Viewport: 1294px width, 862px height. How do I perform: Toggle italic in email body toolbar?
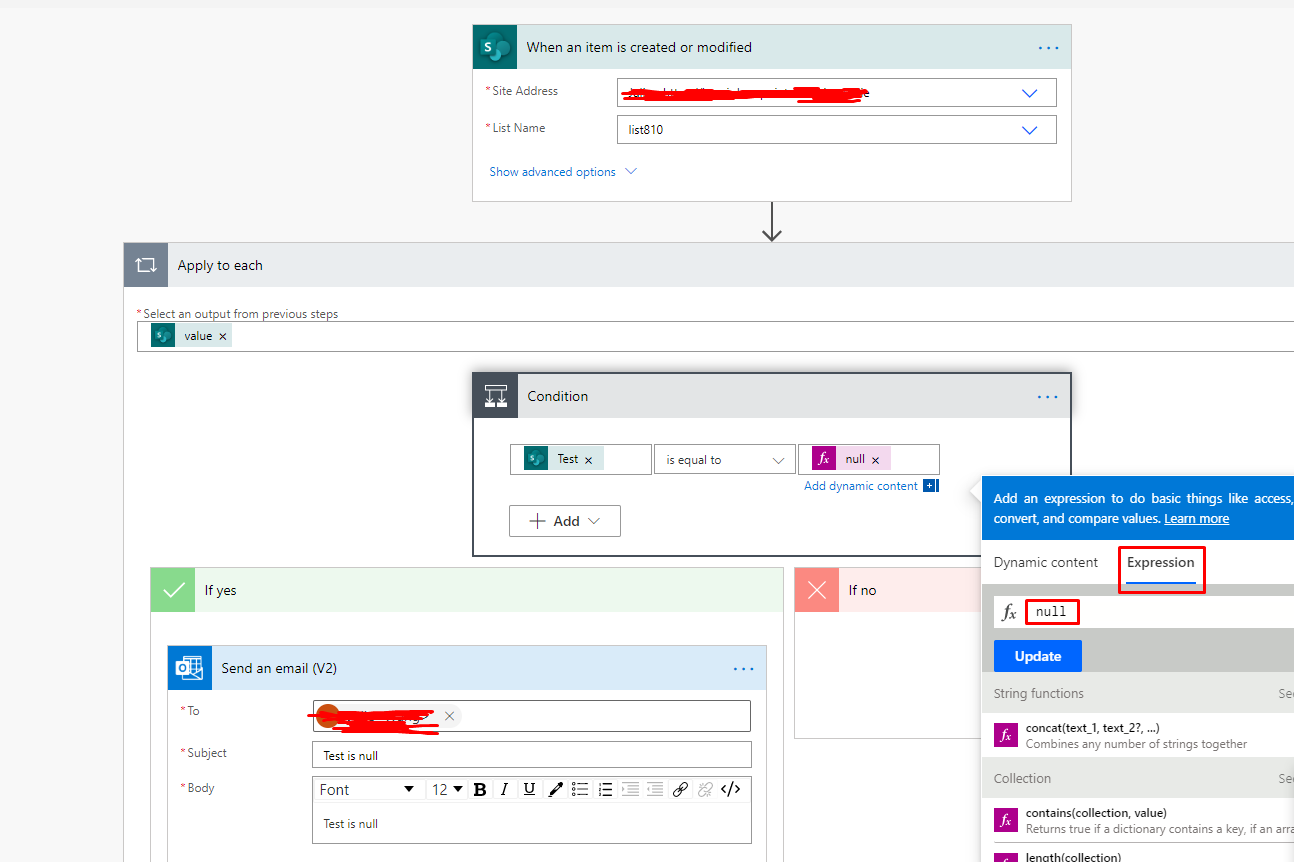[505, 789]
